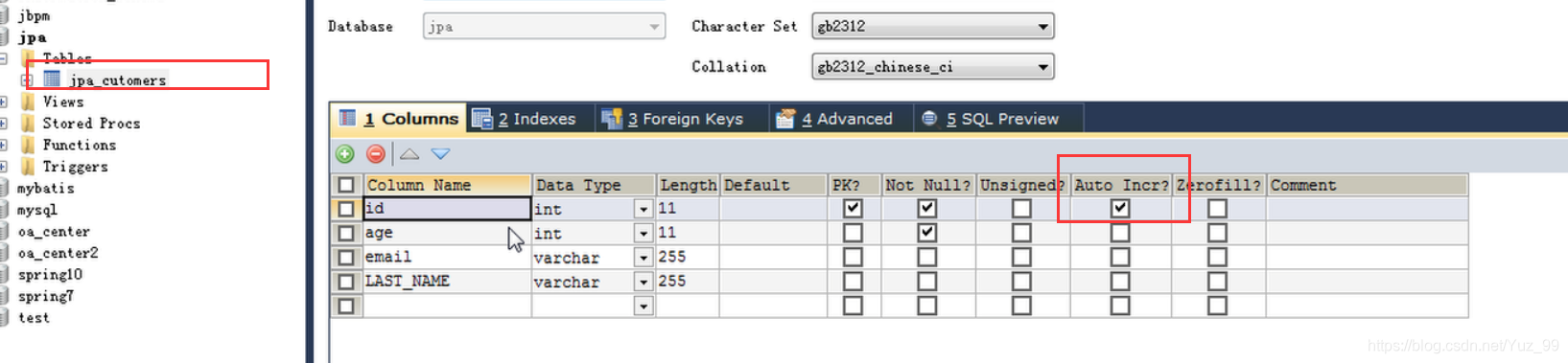1568x363 pixels.
Task: Click the green add column icon
Action: tap(345, 153)
